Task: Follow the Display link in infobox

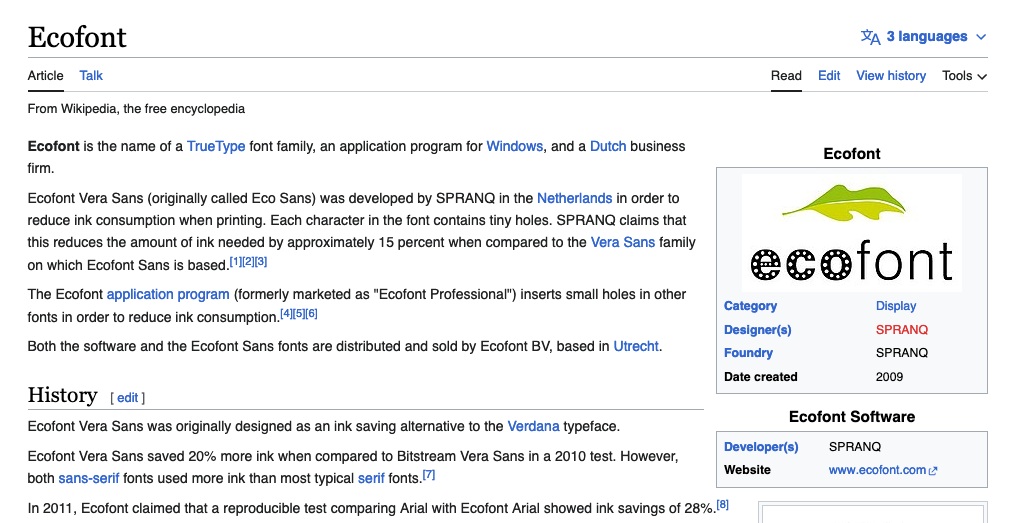Action: point(896,306)
